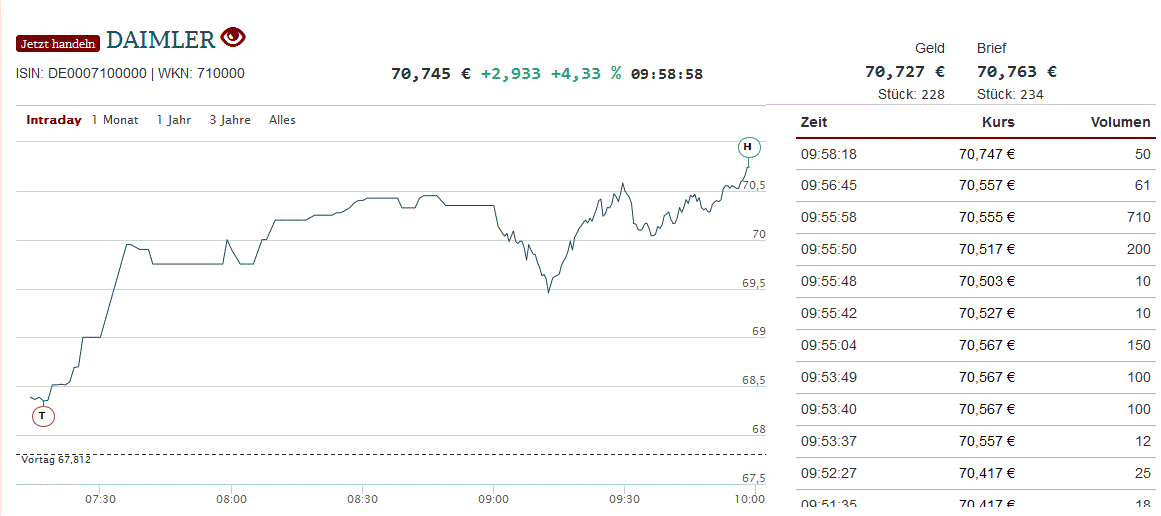Click the Vortag 67,812 reference line label

click(x=56, y=460)
